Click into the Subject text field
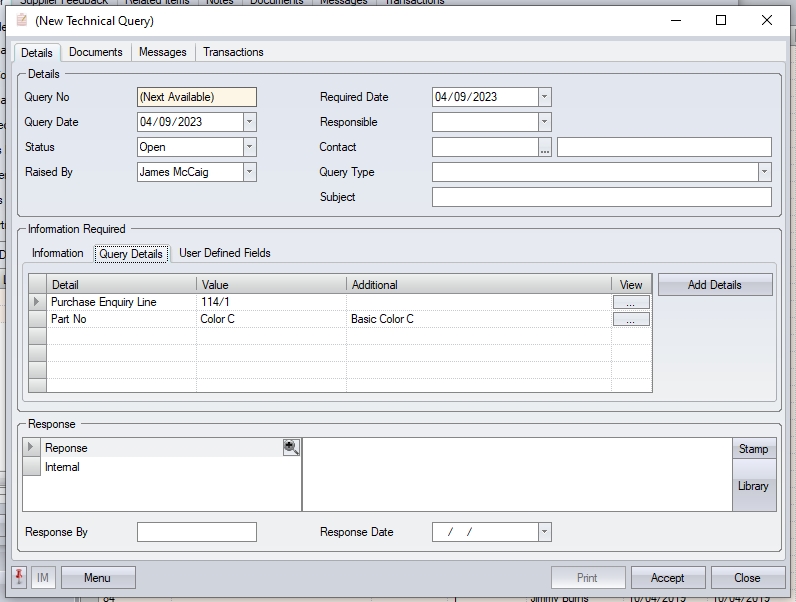This screenshot has width=796, height=602. pos(601,197)
